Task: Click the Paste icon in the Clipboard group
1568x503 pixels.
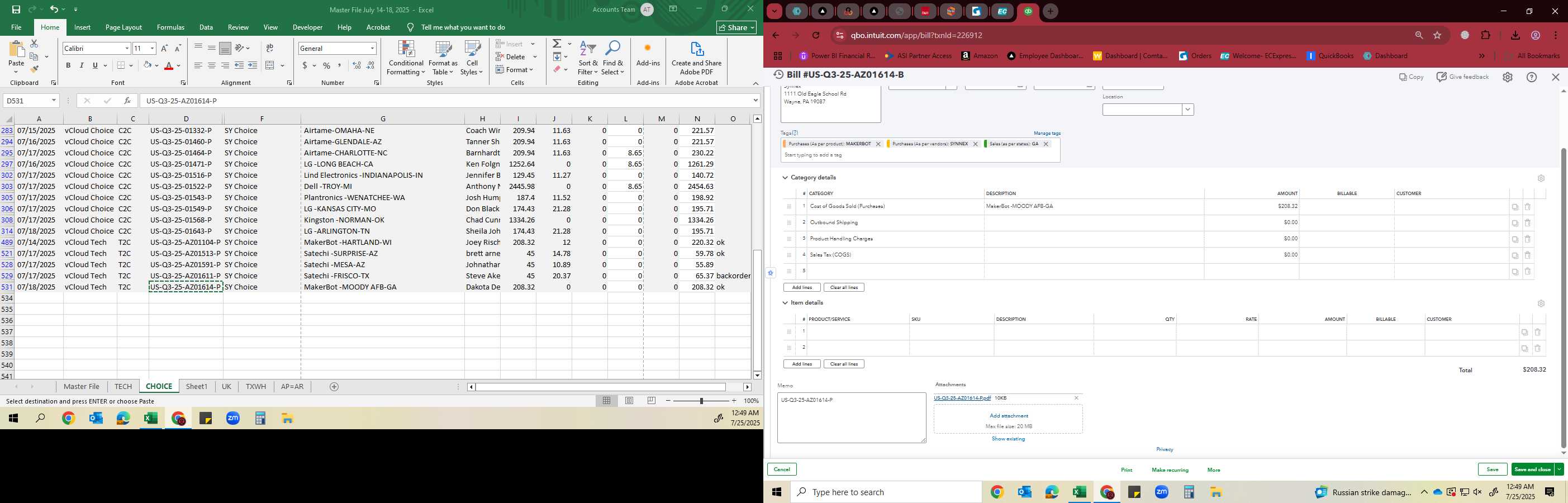Action: pyautogui.click(x=16, y=50)
